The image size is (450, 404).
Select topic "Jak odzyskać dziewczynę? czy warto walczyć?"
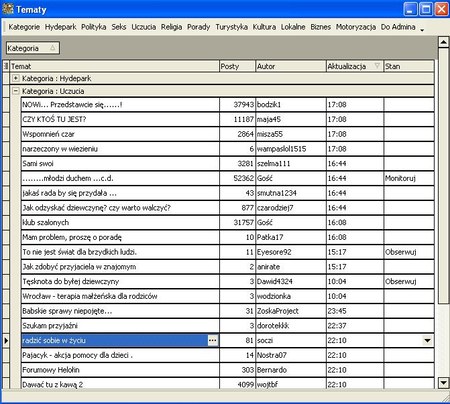[x=120, y=208]
